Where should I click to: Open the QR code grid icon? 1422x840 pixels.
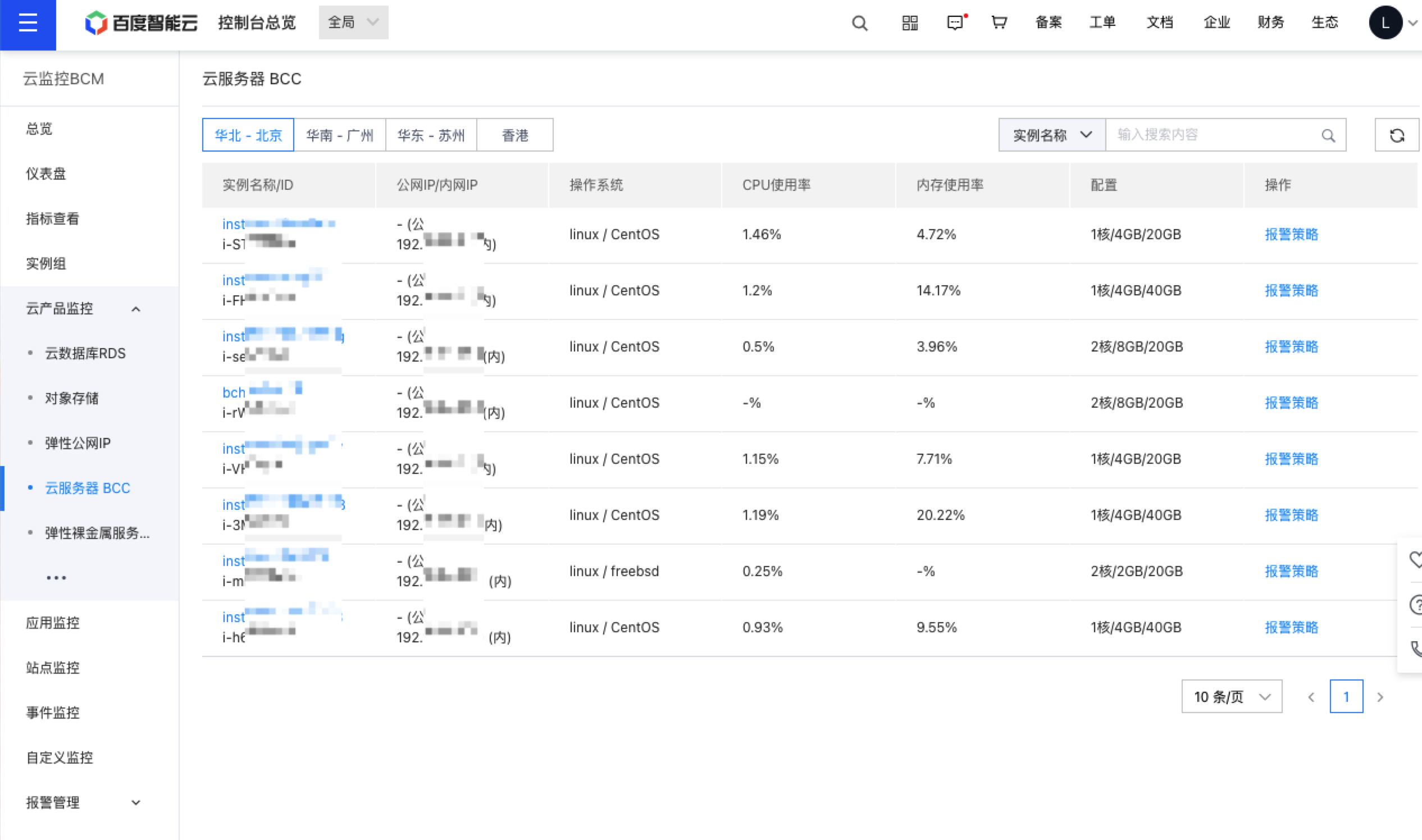click(910, 23)
